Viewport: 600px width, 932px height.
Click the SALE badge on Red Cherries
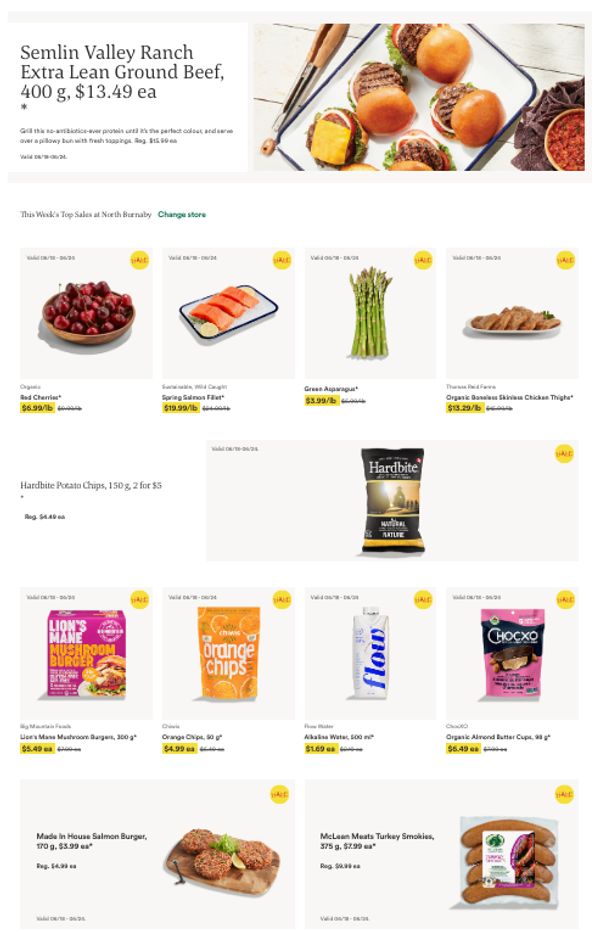click(139, 260)
